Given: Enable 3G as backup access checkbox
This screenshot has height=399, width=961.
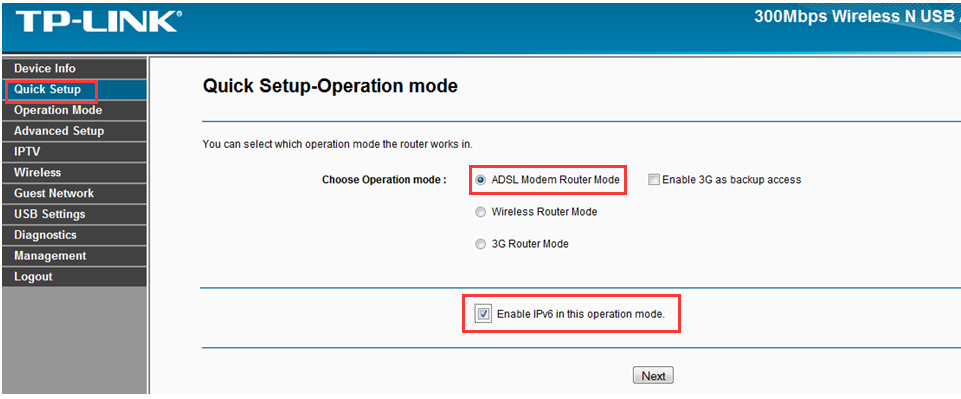Looking at the screenshot, I should click(x=654, y=180).
